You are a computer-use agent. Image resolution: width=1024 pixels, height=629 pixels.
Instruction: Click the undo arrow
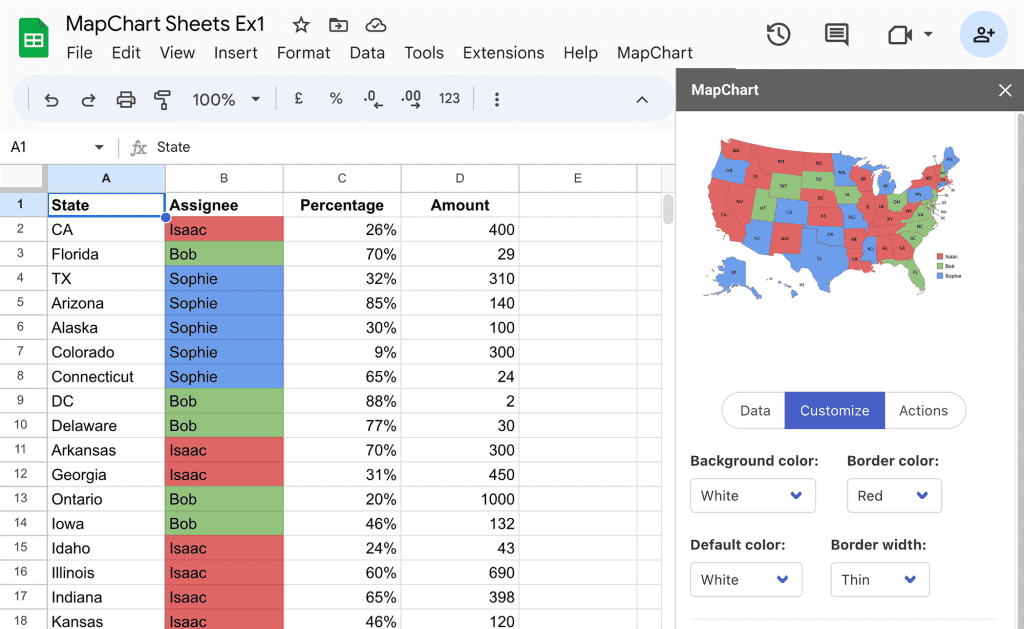pyautogui.click(x=51, y=100)
